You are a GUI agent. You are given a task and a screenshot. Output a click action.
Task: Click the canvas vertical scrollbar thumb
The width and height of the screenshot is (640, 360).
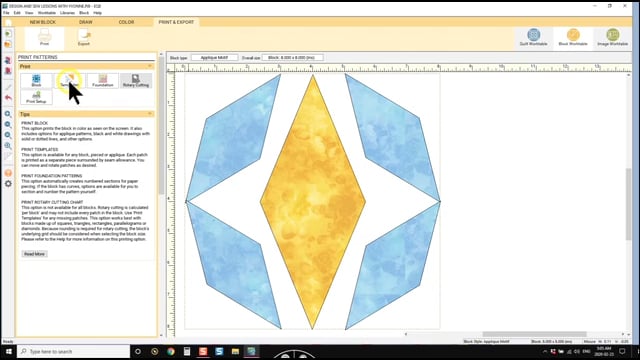coord(629,204)
